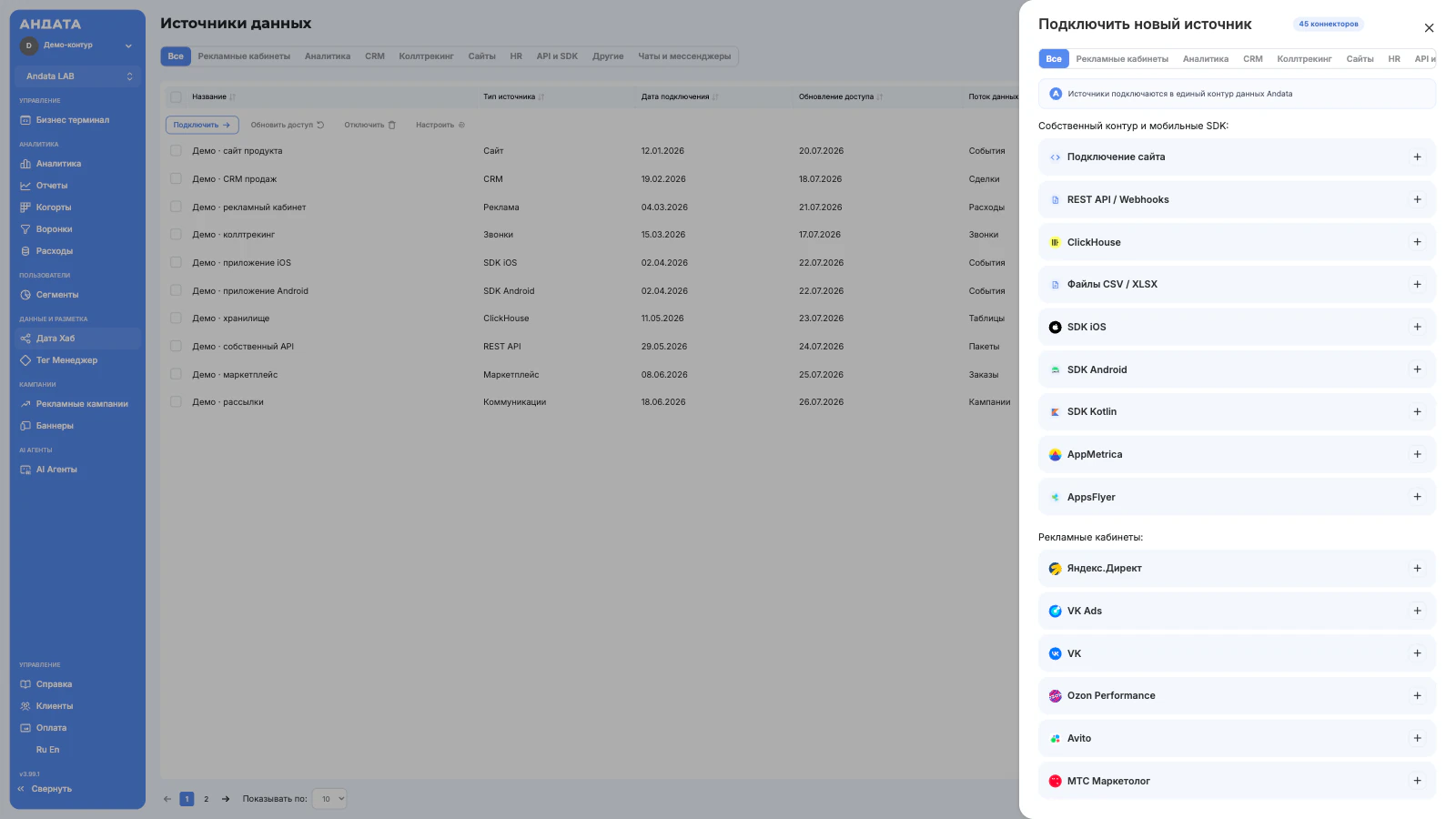The image size is (1456, 819).
Task: Add the Ozon Performance connector
Action: tap(1417, 696)
